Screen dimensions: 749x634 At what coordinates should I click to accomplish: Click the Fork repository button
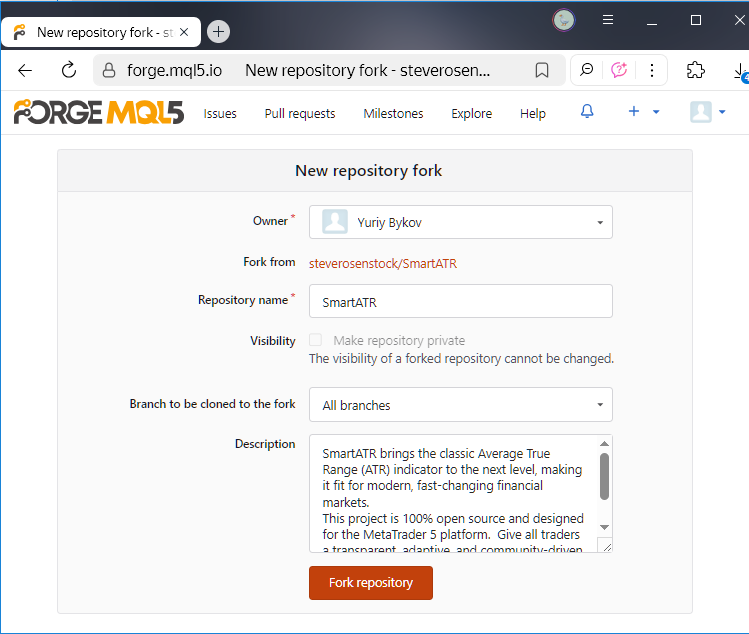tap(371, 583)
